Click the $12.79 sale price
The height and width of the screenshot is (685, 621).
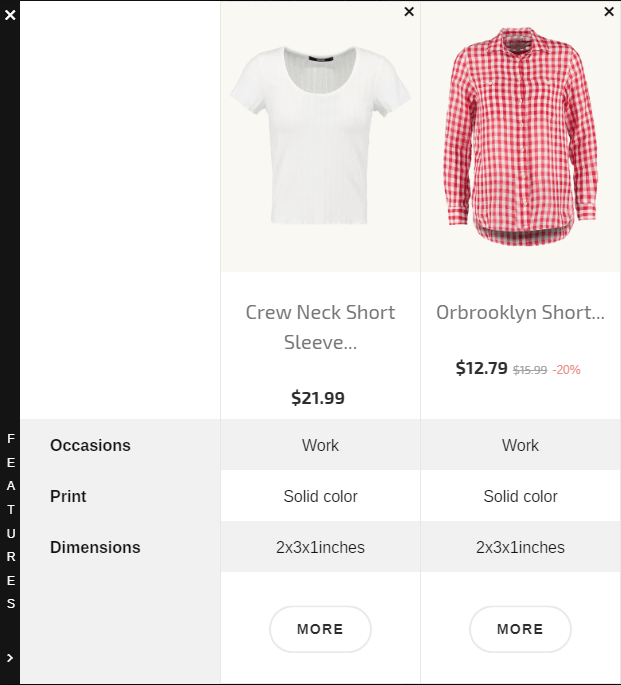481,368
